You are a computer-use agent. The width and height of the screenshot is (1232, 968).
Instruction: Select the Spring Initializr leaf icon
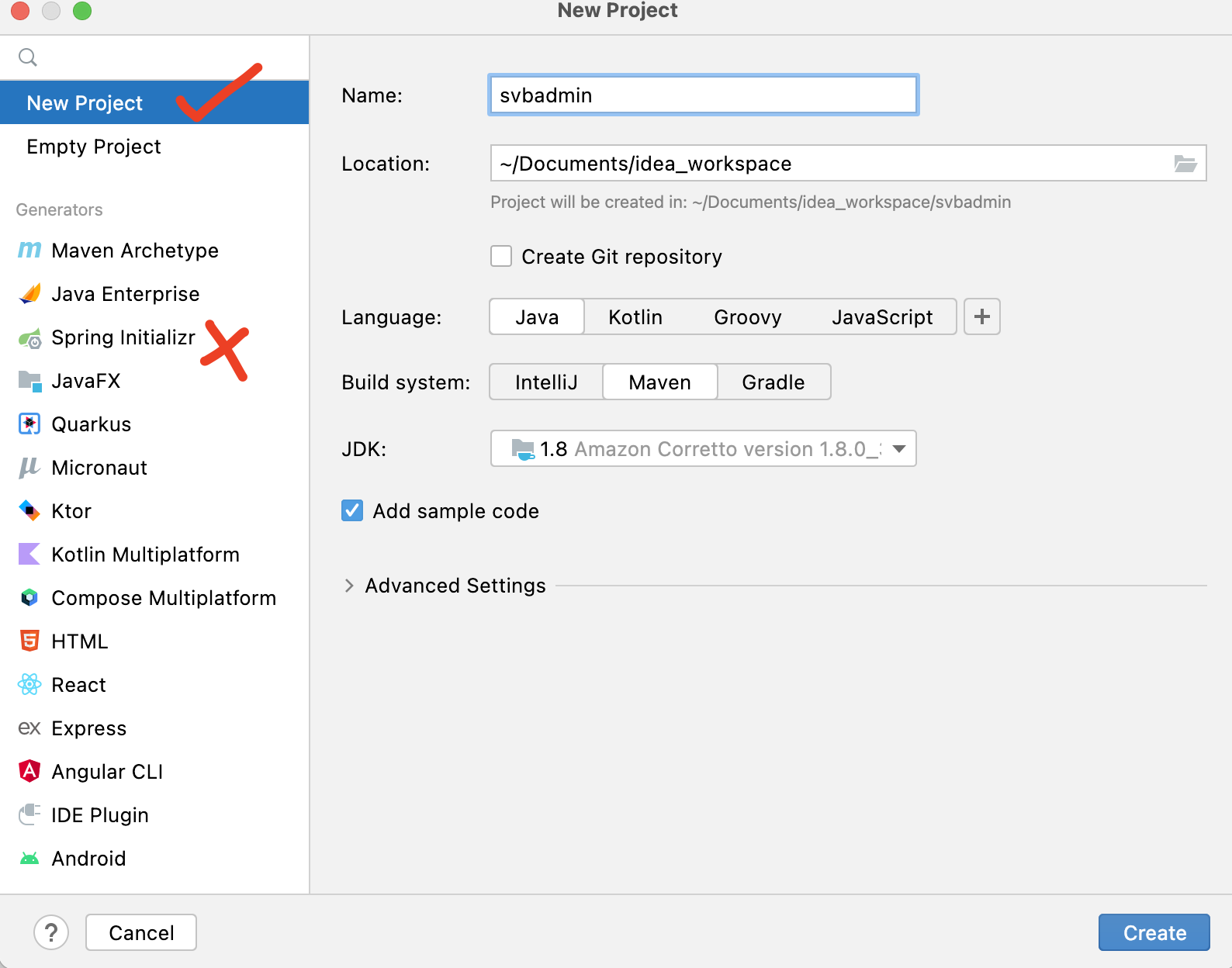pyautogui.click(x=29, y=337)
